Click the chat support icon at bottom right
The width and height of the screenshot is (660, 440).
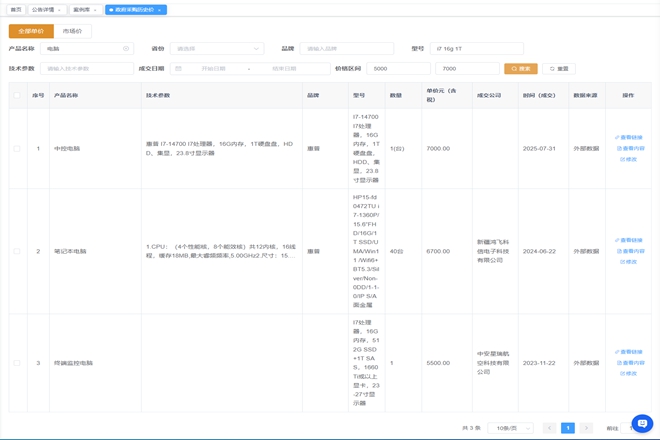(642, 423)
